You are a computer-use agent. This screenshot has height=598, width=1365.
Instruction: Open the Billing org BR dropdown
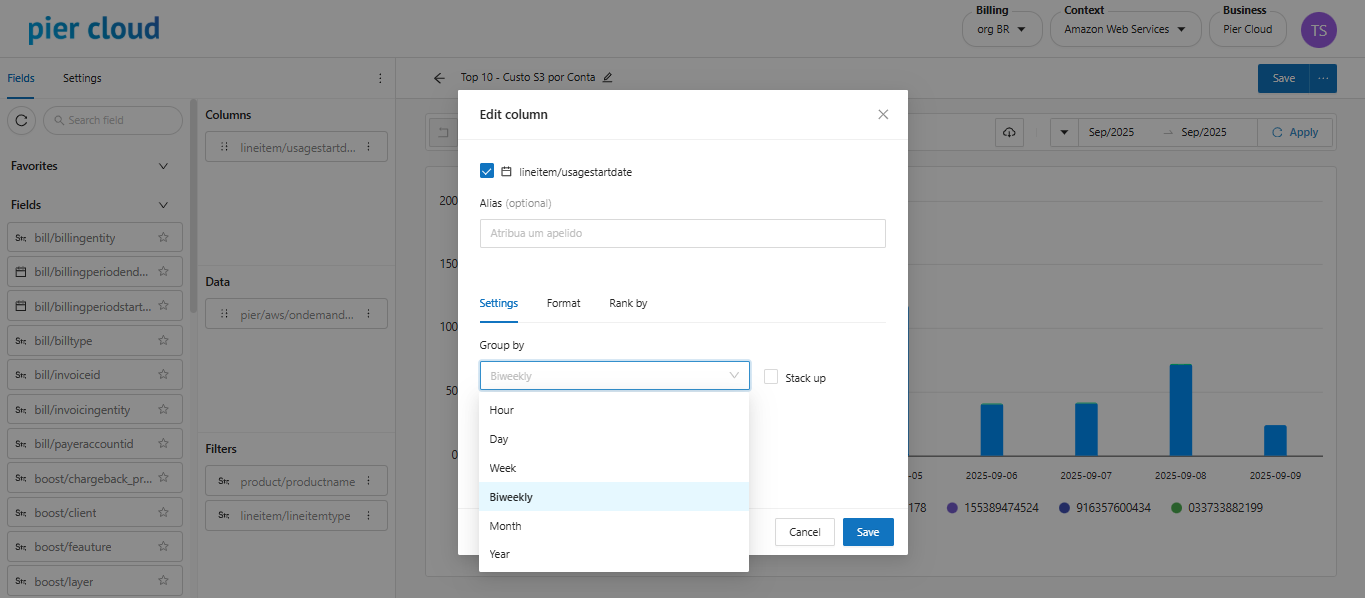click(x=1001, y=30)
